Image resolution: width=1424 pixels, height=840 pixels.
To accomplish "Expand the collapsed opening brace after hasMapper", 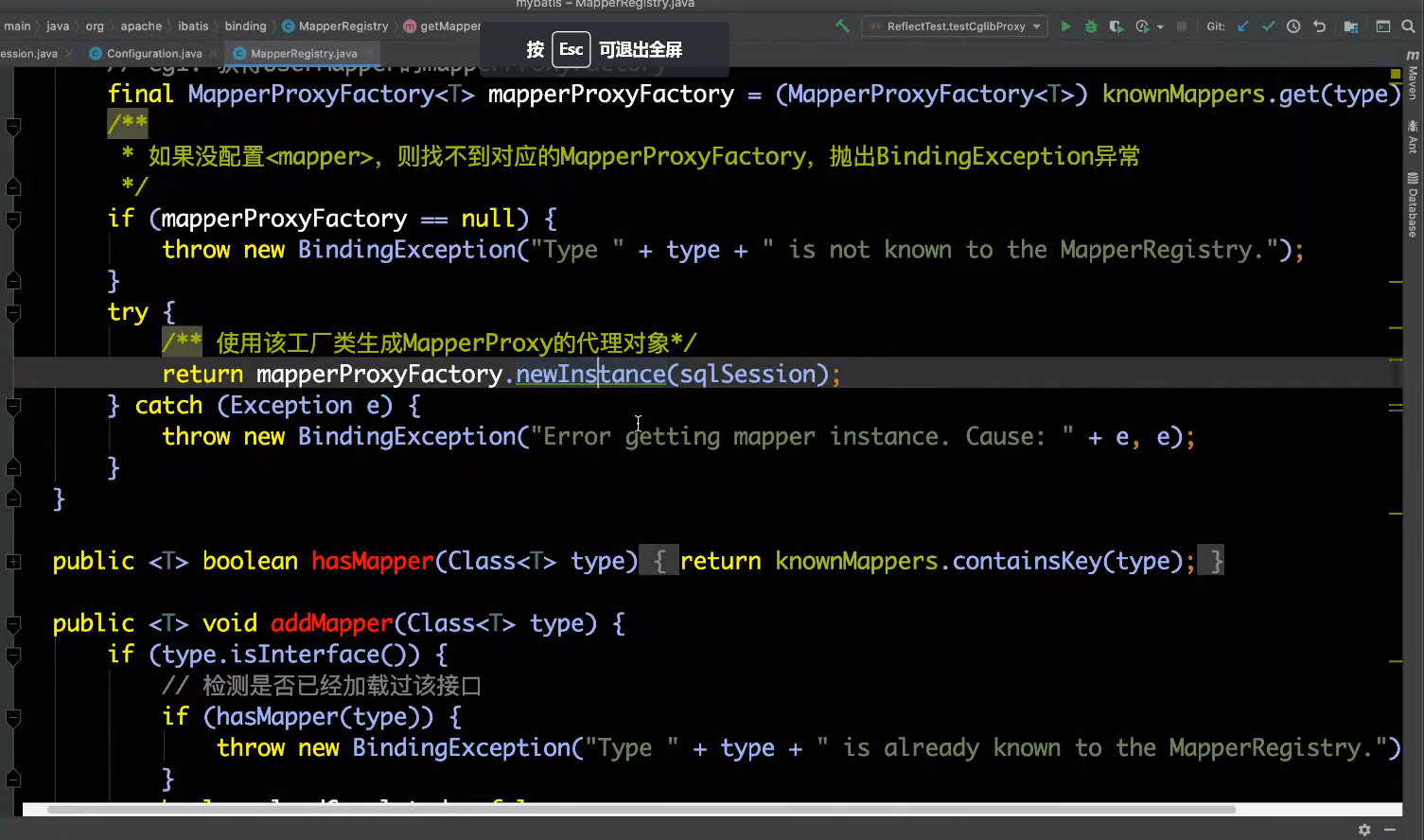I will [x=659, y=562].
